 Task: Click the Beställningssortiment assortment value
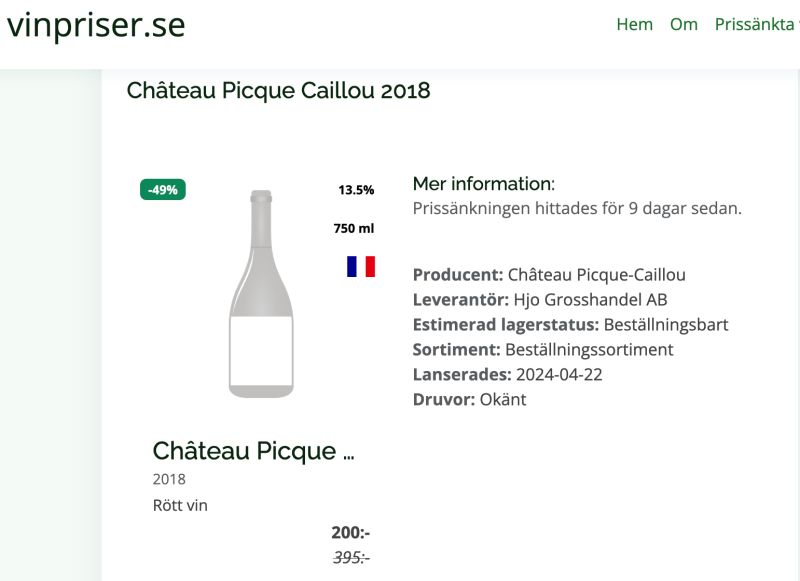(589, 350)
